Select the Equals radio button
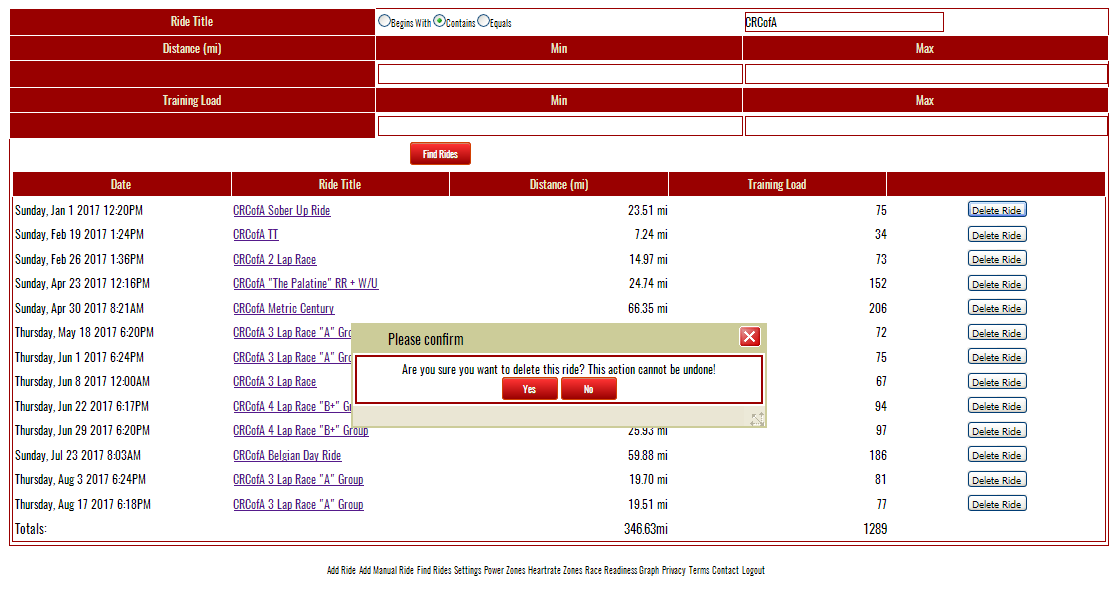Viewport: 1117px width, 590px height. [483, 21]
